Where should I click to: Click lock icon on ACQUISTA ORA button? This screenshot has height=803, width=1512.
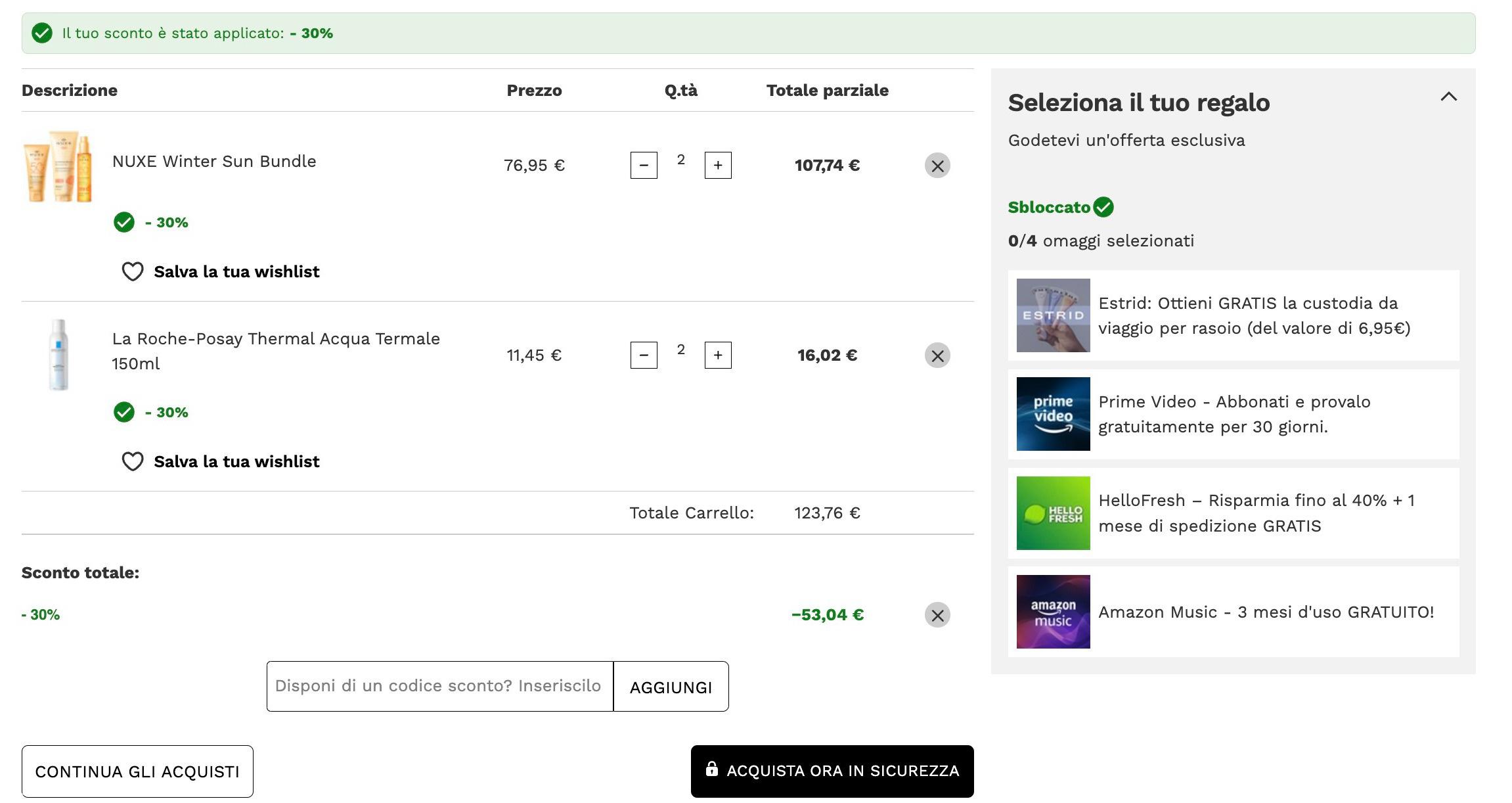(711, 768)
